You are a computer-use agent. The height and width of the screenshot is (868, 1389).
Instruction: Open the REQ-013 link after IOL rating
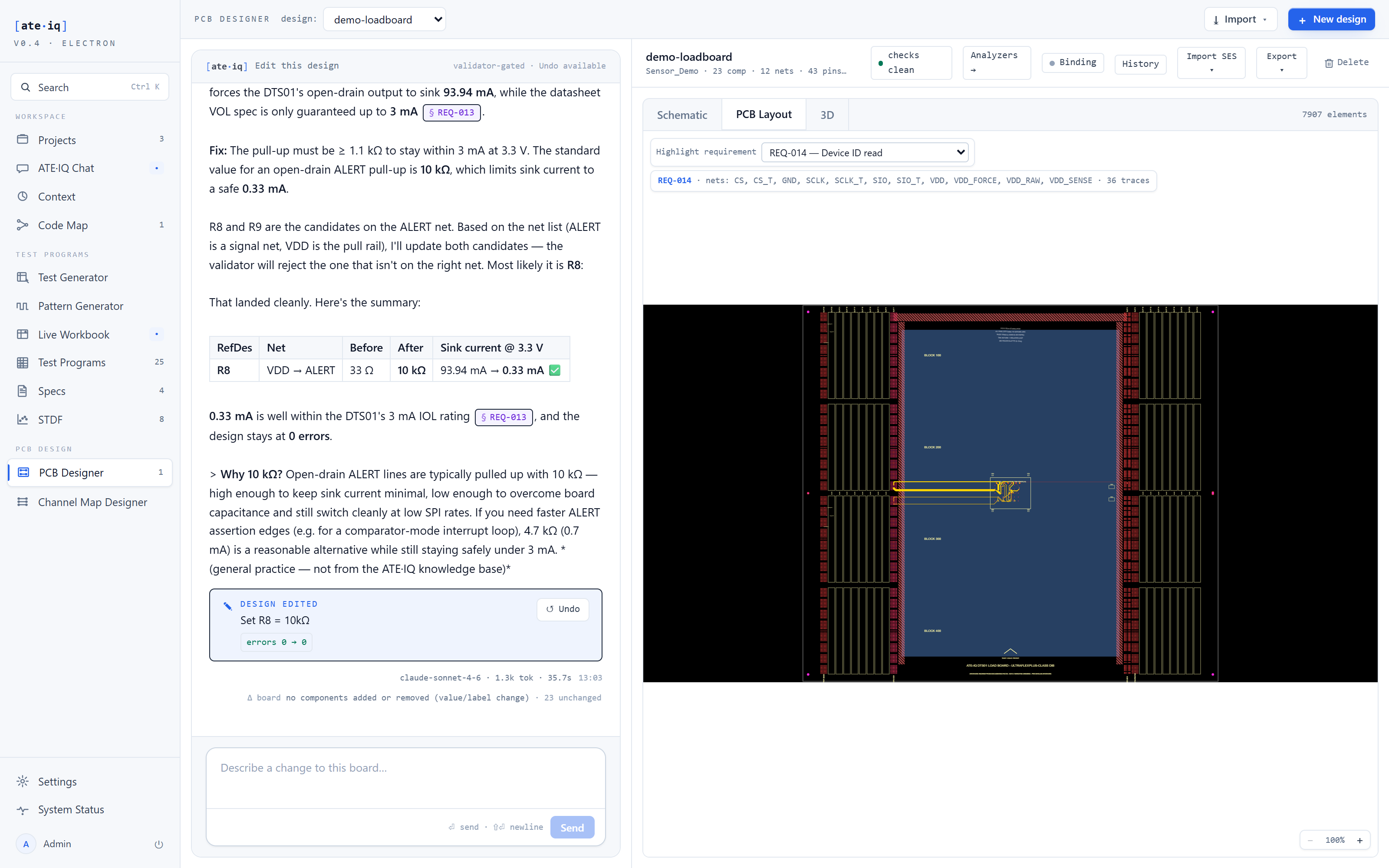pos(504,418)
